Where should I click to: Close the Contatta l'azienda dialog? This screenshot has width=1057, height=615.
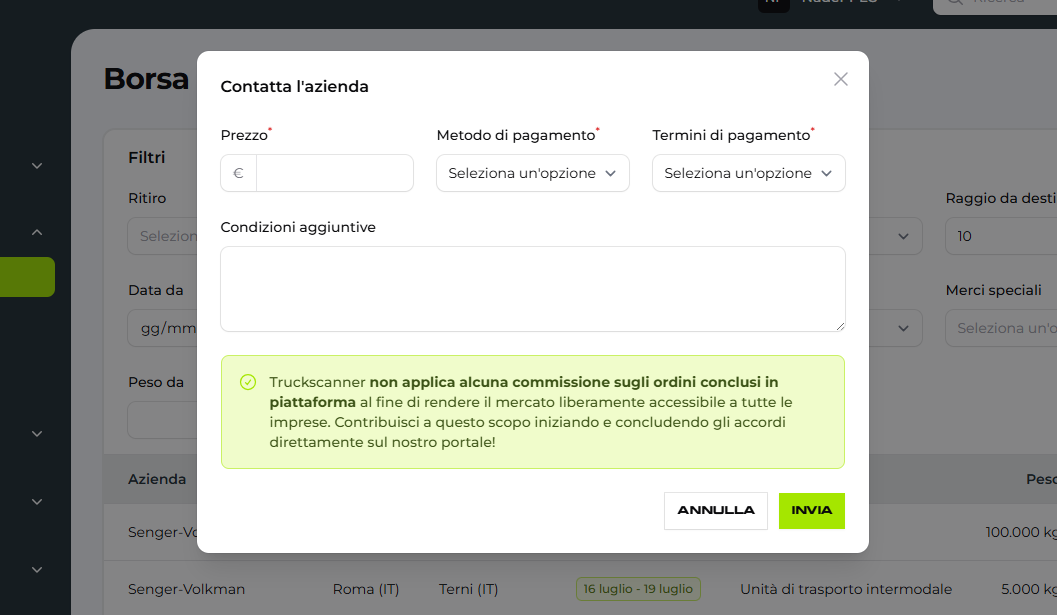coord(840,80)
